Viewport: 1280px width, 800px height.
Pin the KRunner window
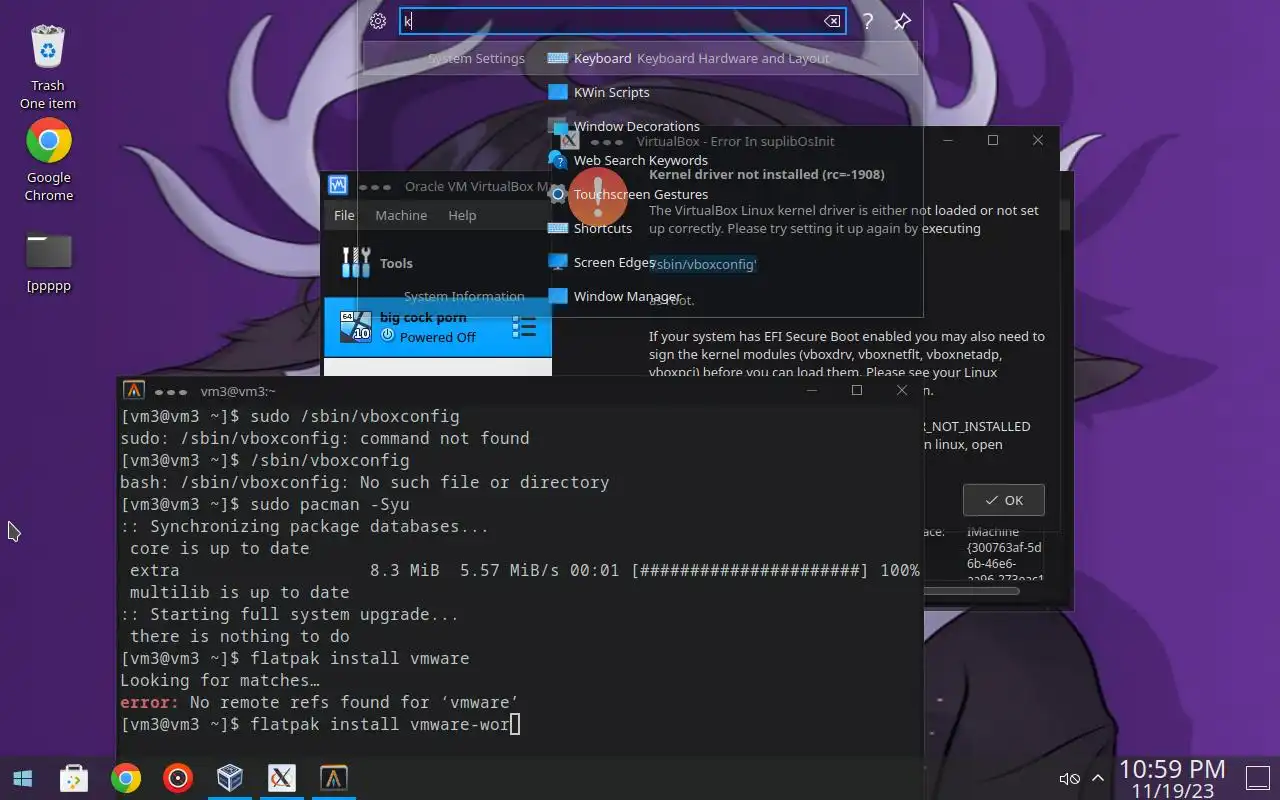point(902,21)
